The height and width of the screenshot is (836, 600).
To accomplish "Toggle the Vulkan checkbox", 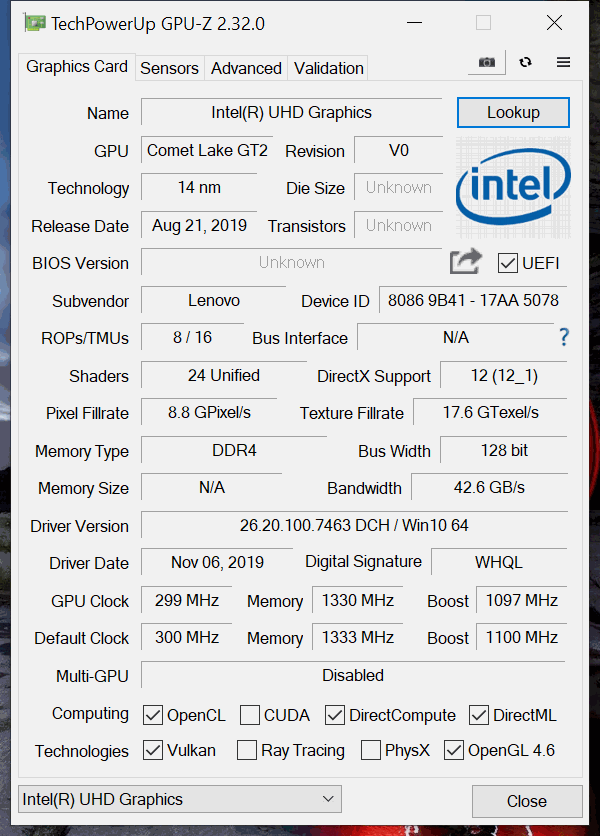I will pos(153,750).
